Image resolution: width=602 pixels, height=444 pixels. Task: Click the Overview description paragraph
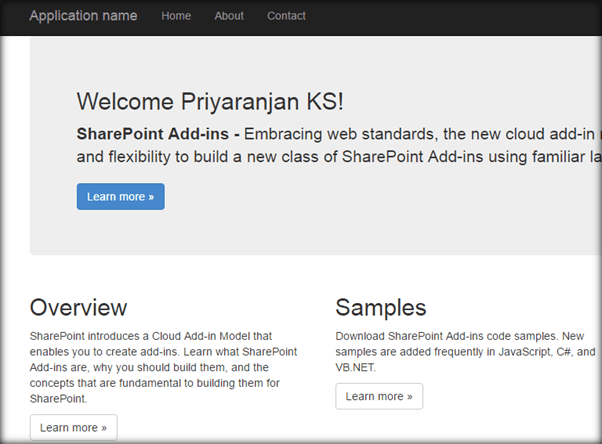[x=164, y=367]
